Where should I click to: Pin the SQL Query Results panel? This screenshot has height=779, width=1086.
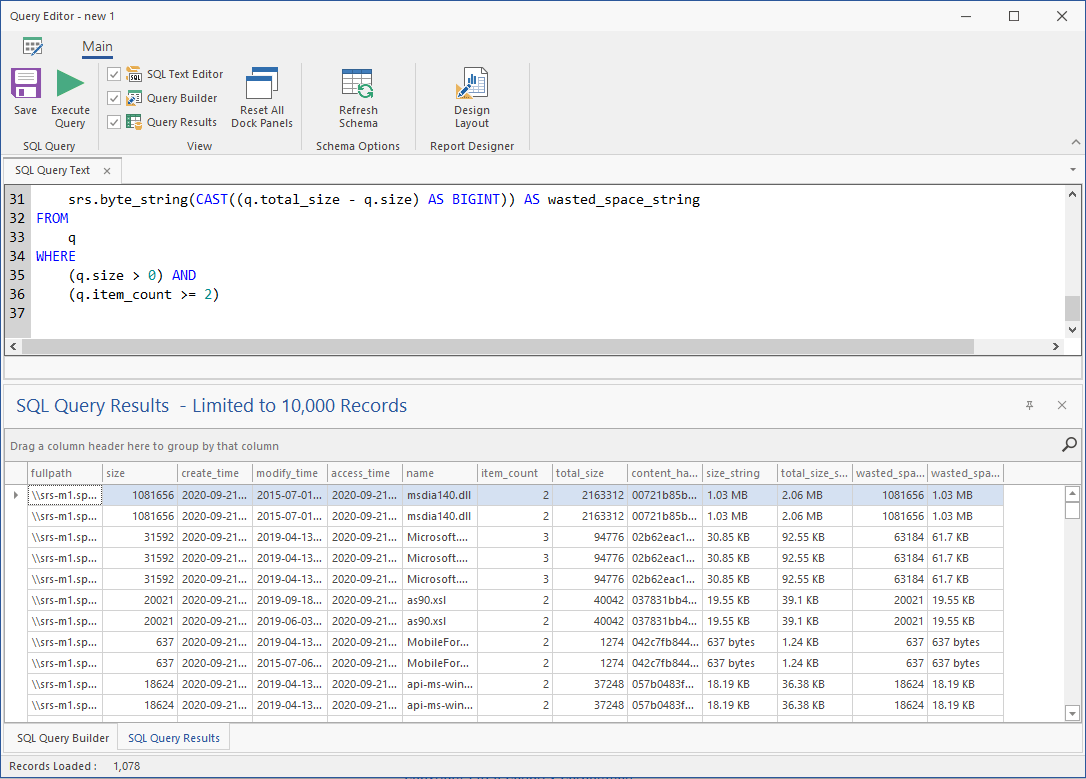pyautogui.click(x=1030, y=405)
